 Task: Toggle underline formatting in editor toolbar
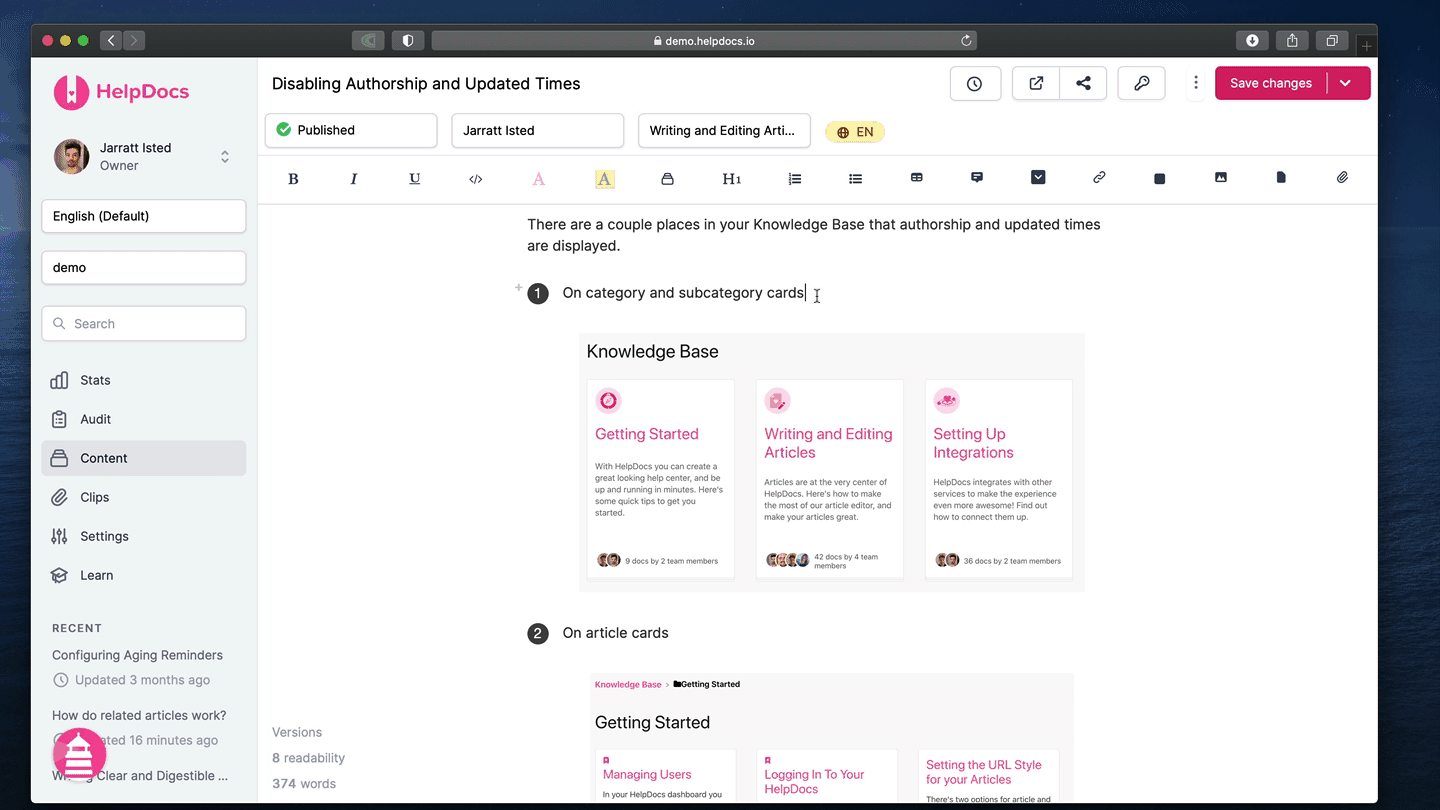(x=414, y=179)
